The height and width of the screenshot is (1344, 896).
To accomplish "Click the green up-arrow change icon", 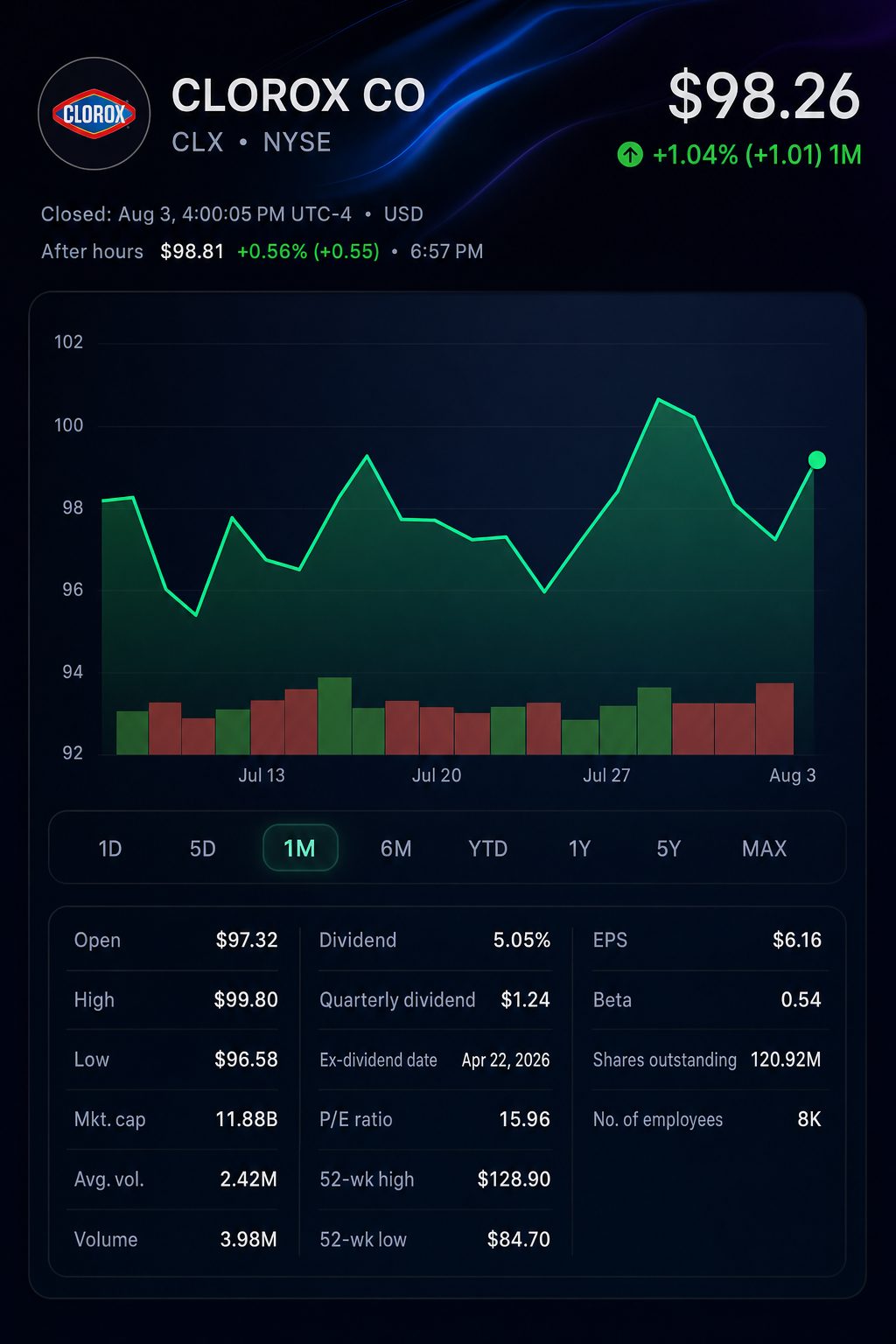I will (630, 155).
